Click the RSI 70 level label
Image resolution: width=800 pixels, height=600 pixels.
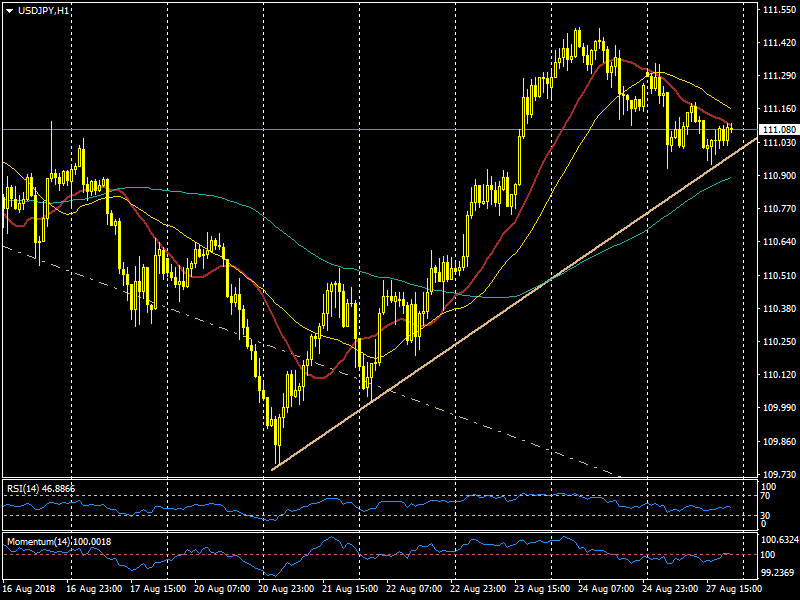click(766, 496)
